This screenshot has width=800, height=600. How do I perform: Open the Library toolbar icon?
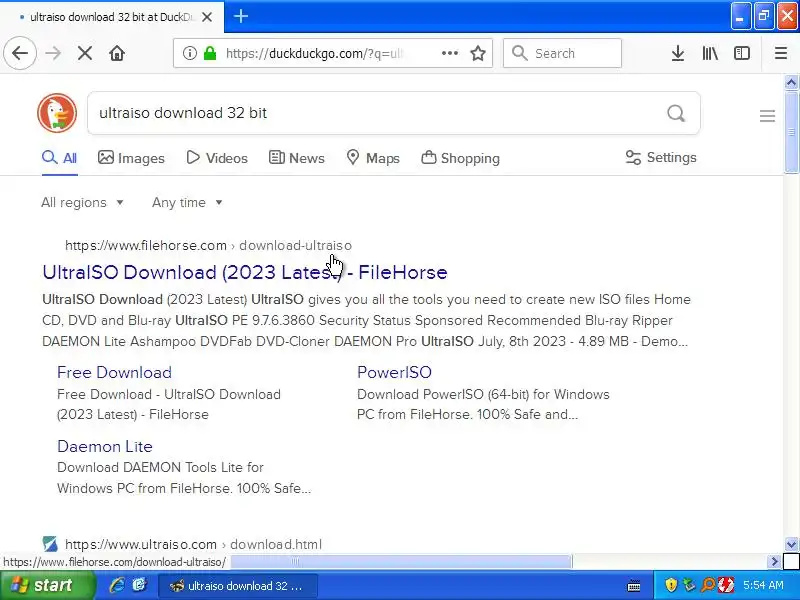pyautogui.click(x=710, y=53)
